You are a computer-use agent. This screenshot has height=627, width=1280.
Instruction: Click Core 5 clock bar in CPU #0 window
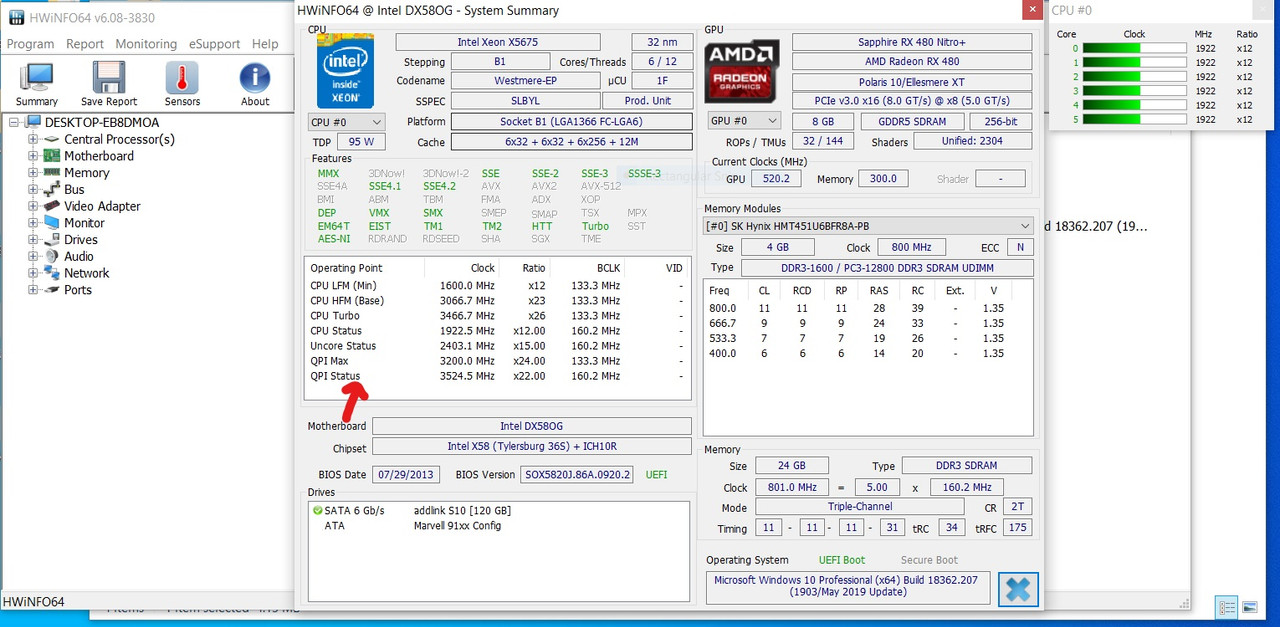(1133, 120)
